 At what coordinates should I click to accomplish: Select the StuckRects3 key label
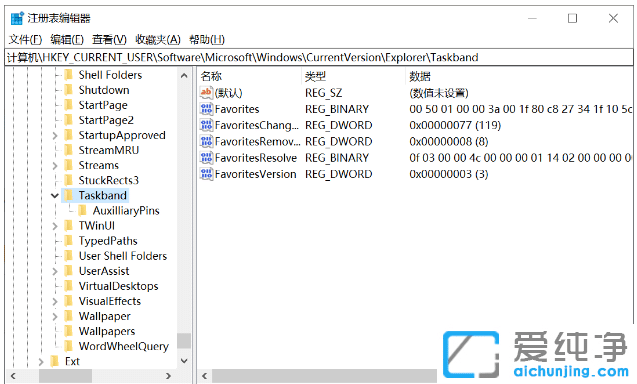[108, 180]
